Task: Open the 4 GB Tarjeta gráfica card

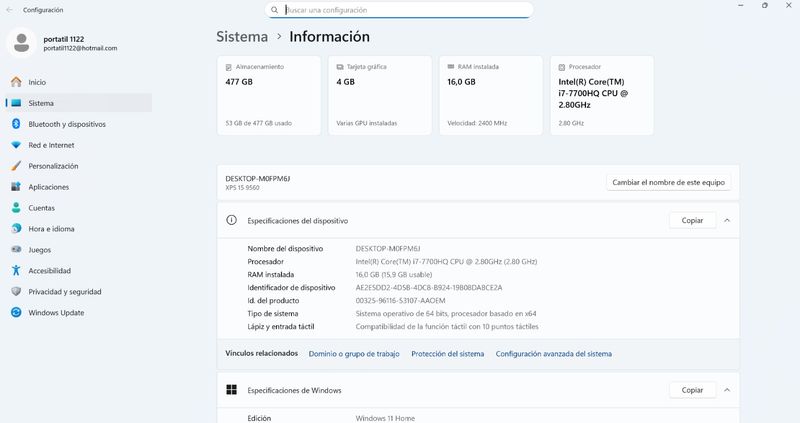Action: [x=380, y=95]
